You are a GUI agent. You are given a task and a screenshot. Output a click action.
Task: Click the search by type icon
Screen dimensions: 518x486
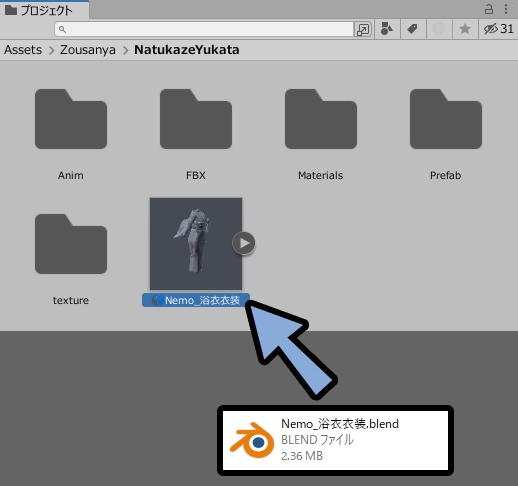387,29
